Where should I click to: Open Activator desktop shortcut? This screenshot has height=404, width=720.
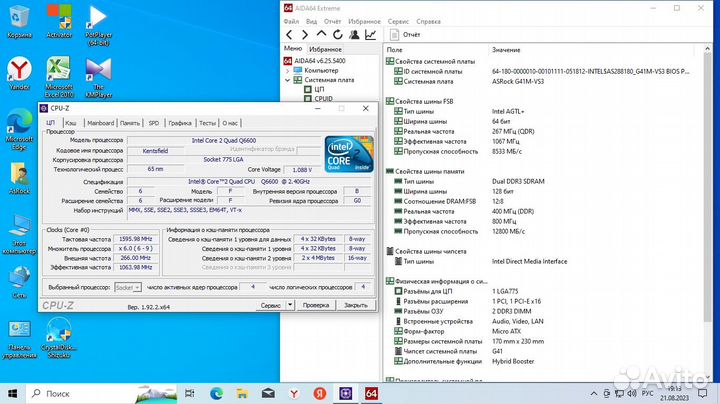tap(59, 21)
